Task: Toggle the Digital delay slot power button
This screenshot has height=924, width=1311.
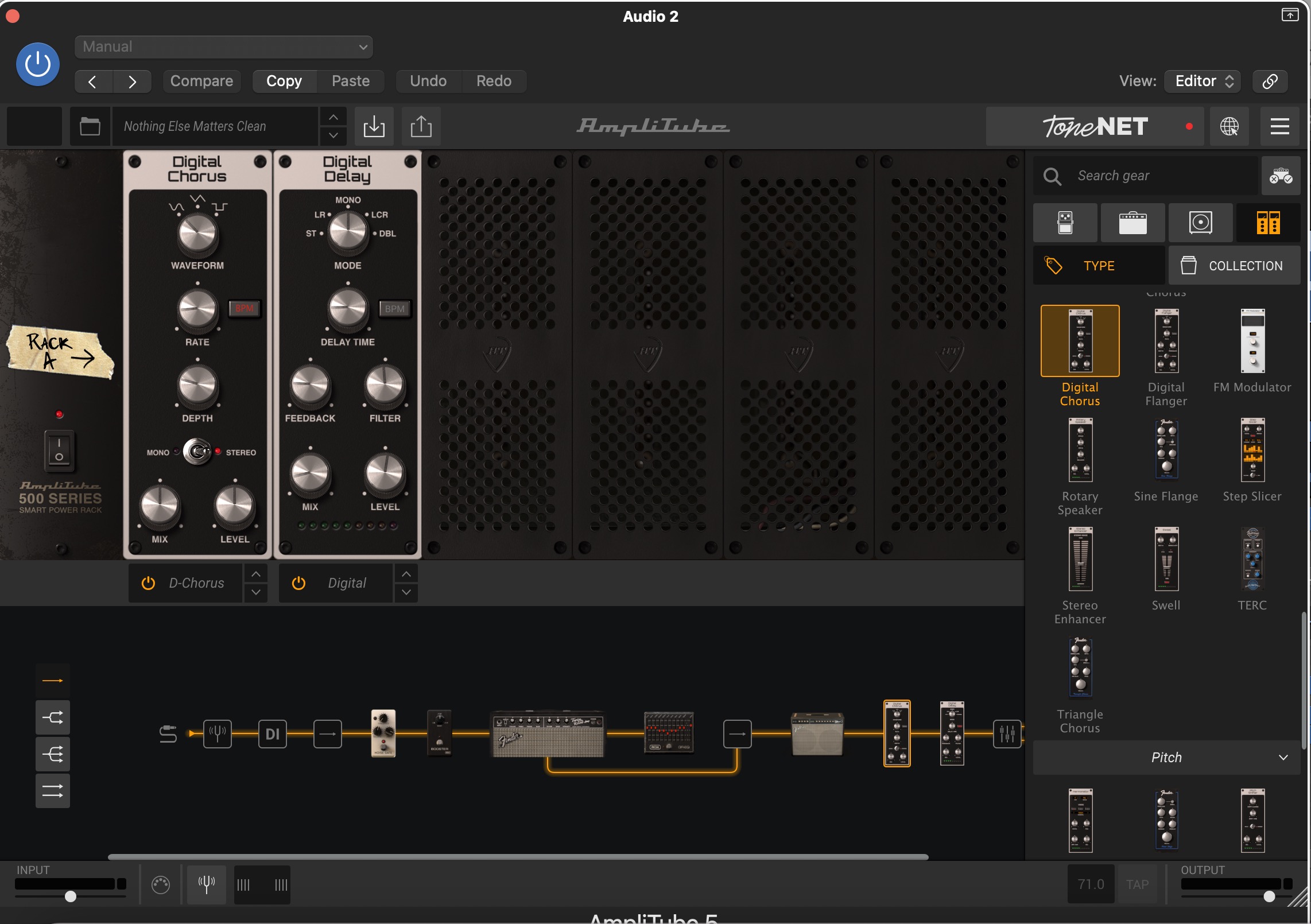Action: click(x=298, y=583)
